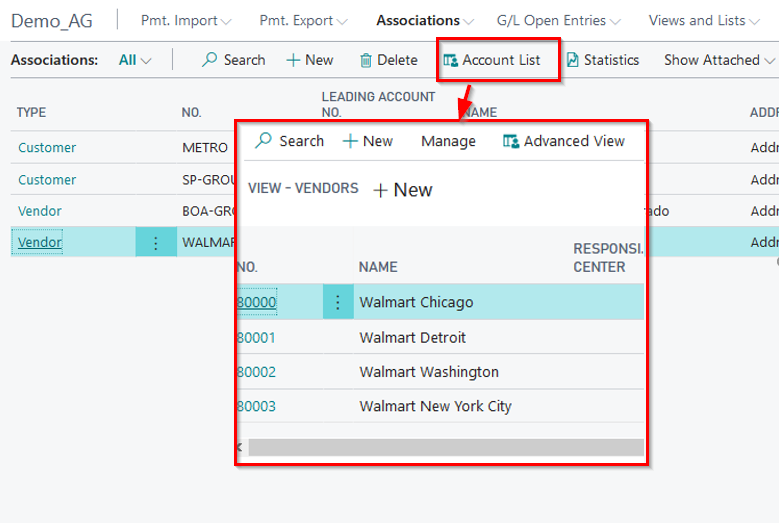Image resolution: width=779 pixels, height=523 pixels.
Task: Open the Views and Lists dropdown
Action: [704, 20]
